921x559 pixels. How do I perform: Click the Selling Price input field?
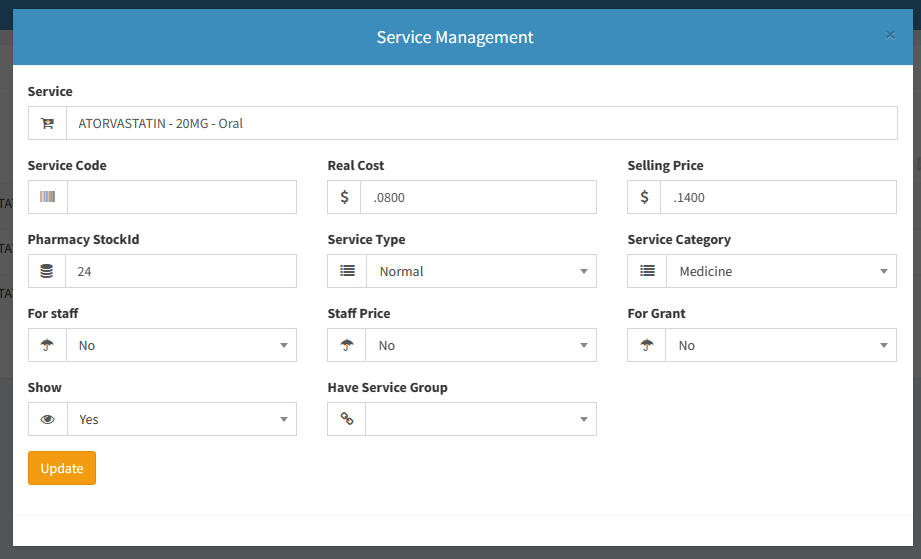(777, 198)
